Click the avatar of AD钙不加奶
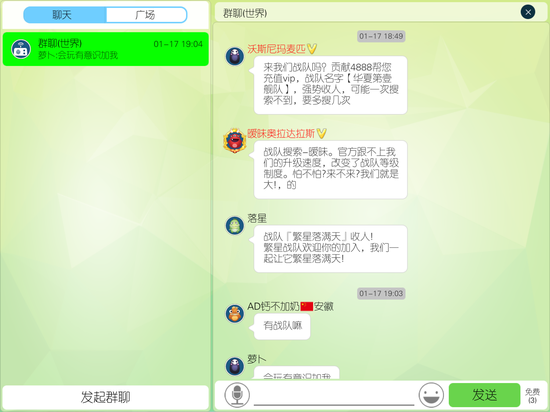 click(x=235, y=313)
